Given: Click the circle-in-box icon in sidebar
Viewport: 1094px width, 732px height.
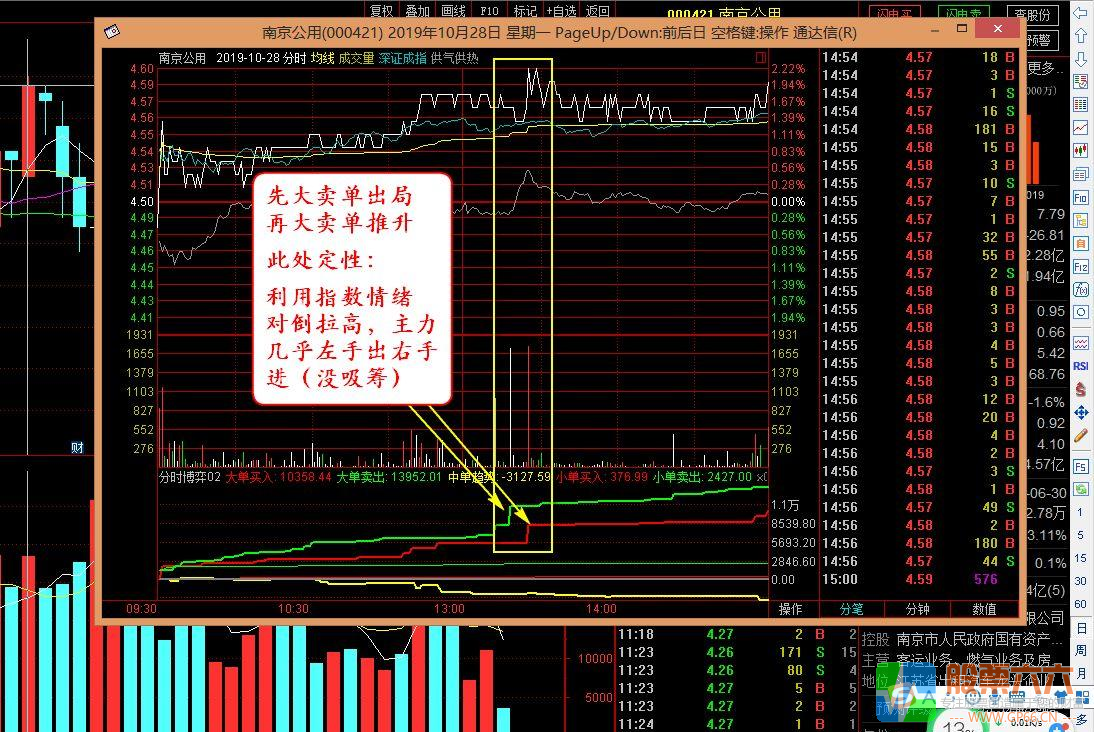Looking at the screenshot, I should click(x=1081, y=312).
